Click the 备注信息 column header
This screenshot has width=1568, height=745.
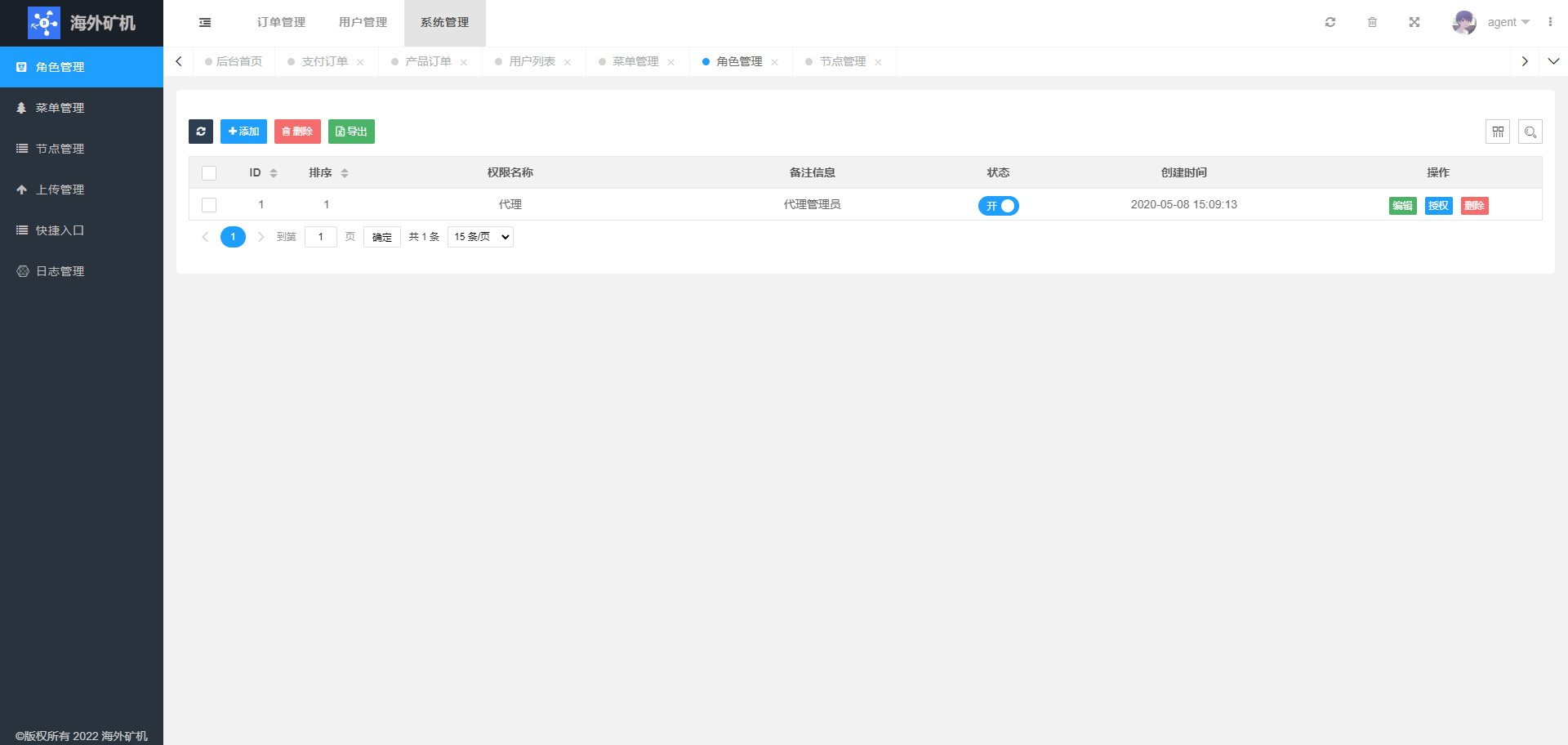point(812,173)
